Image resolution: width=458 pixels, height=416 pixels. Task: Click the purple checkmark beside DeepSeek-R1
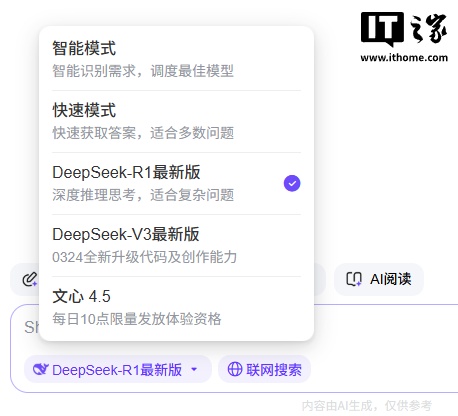pos(292,183)
